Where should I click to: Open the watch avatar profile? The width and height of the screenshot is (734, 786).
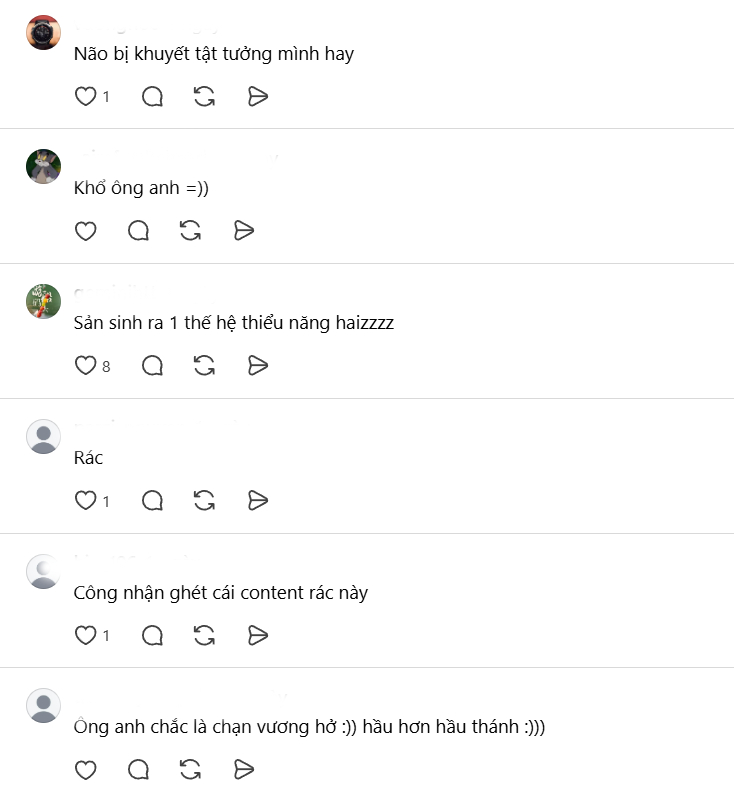(x=44, y=33)
